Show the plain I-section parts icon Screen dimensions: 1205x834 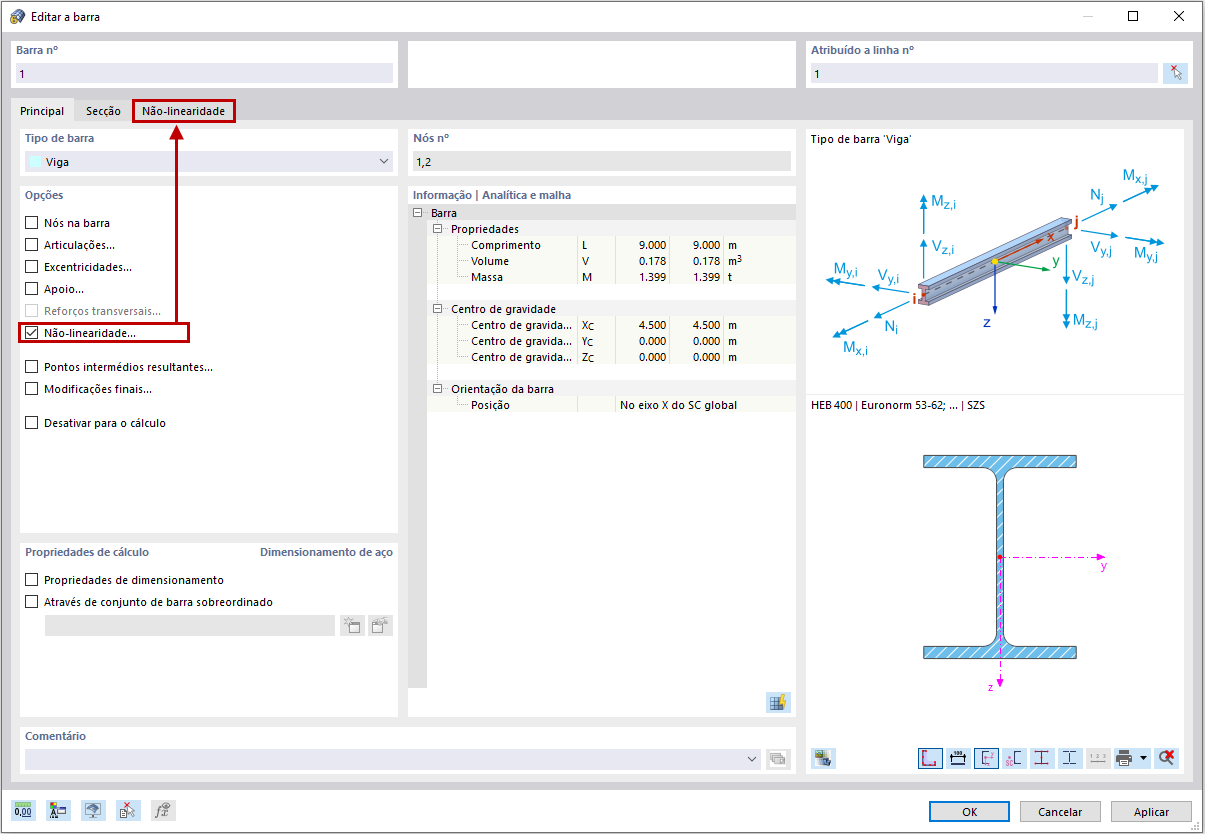click(1070, 758)
